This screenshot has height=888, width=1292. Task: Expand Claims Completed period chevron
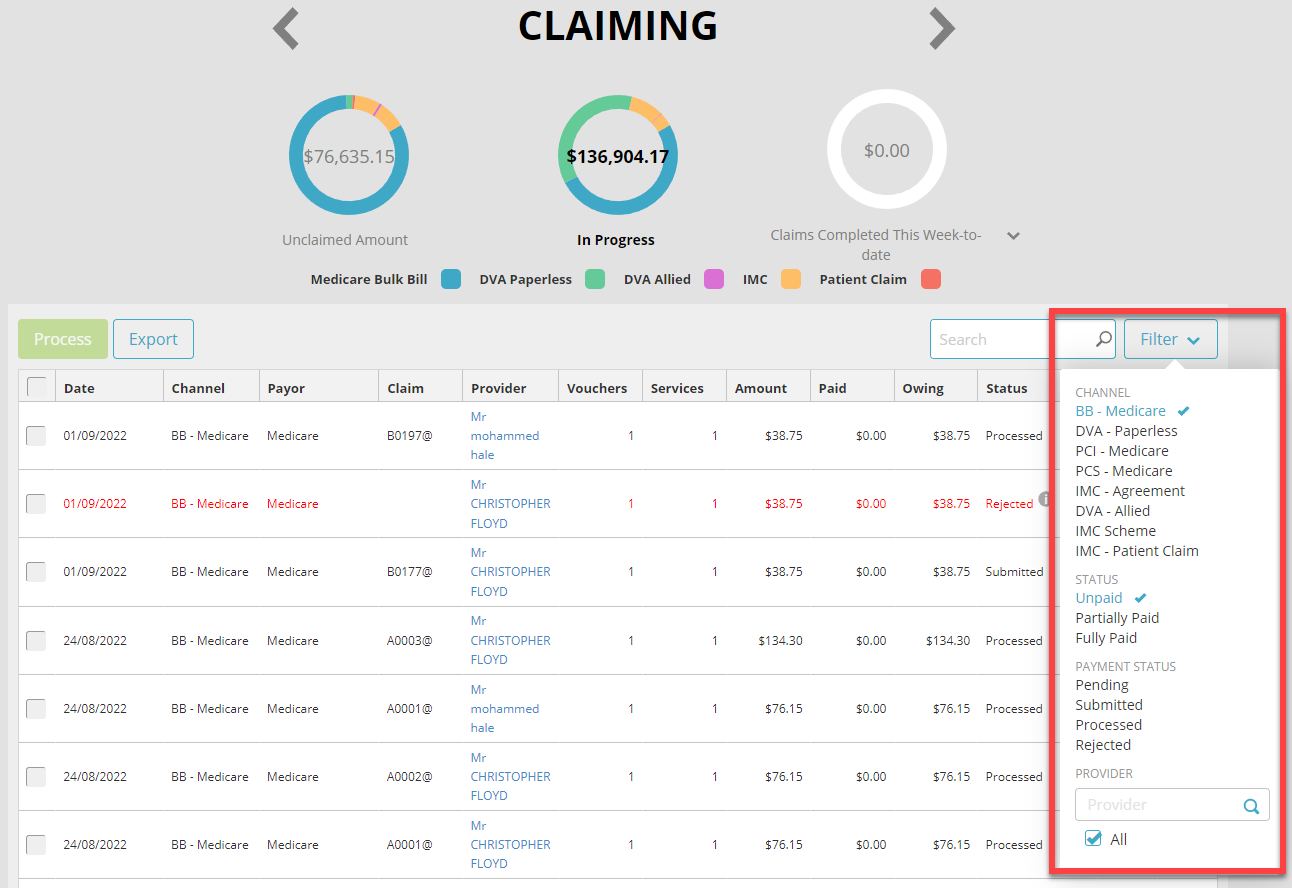[x=1013, y=236]
